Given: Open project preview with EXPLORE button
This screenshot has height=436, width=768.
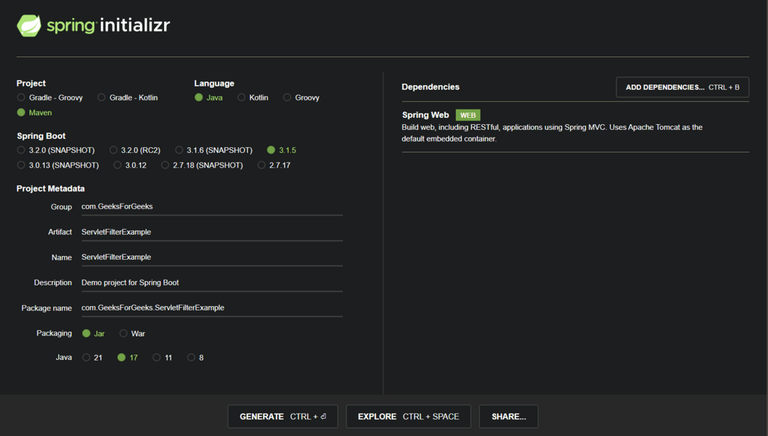Looking at the screenshot, I should 408,416.
